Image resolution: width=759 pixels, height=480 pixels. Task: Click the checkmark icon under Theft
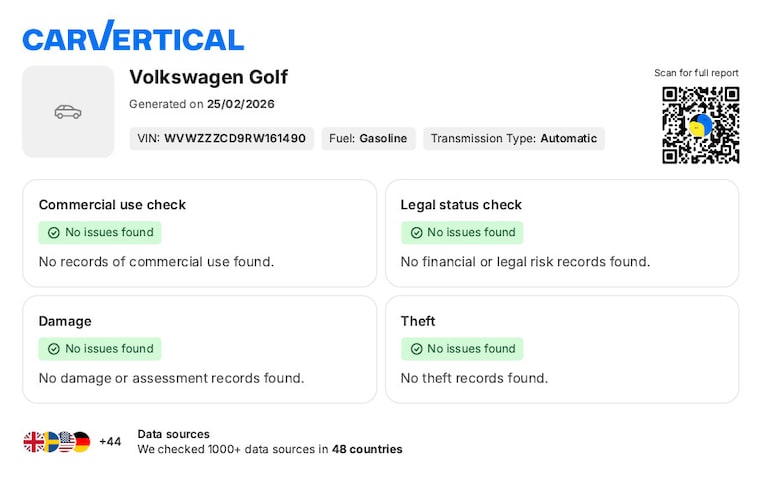pyautogui.click(x=416, y=349)
